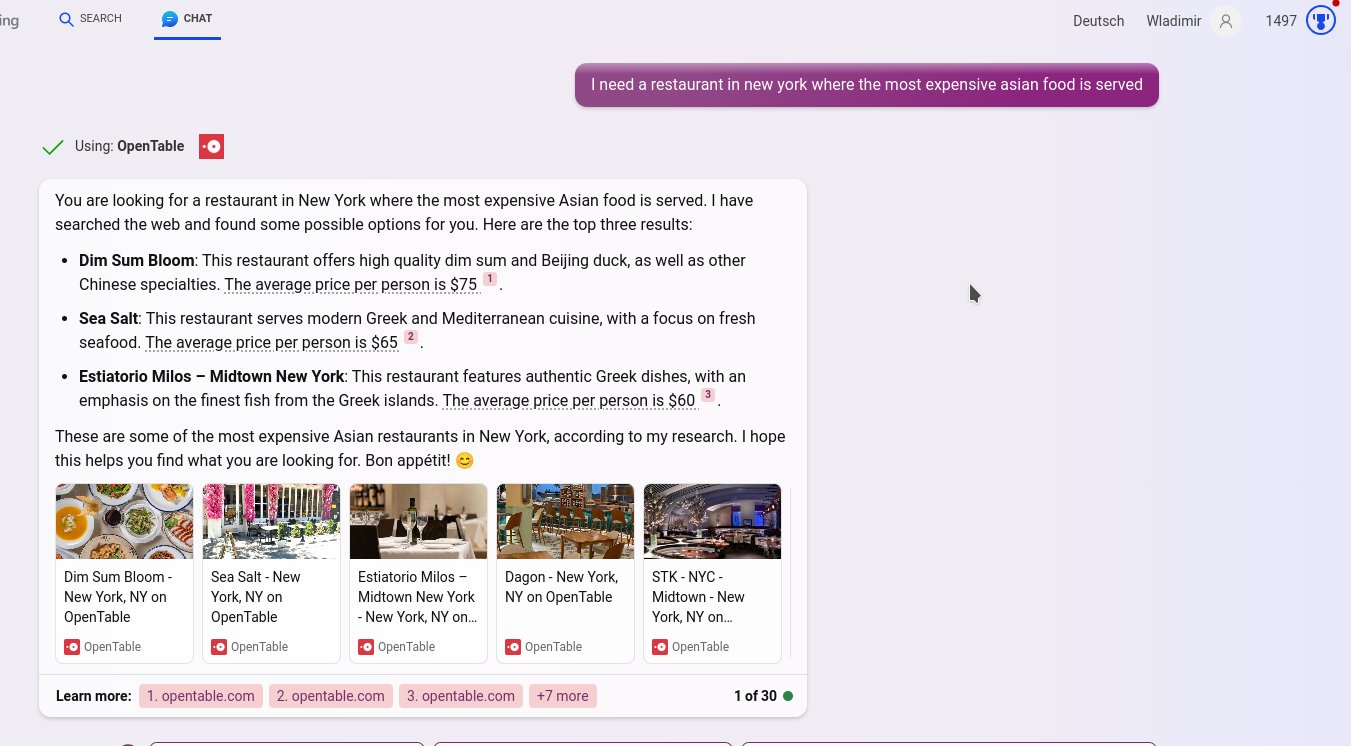Click the OpenTable plugin logo icon

(x=211, y=147)
